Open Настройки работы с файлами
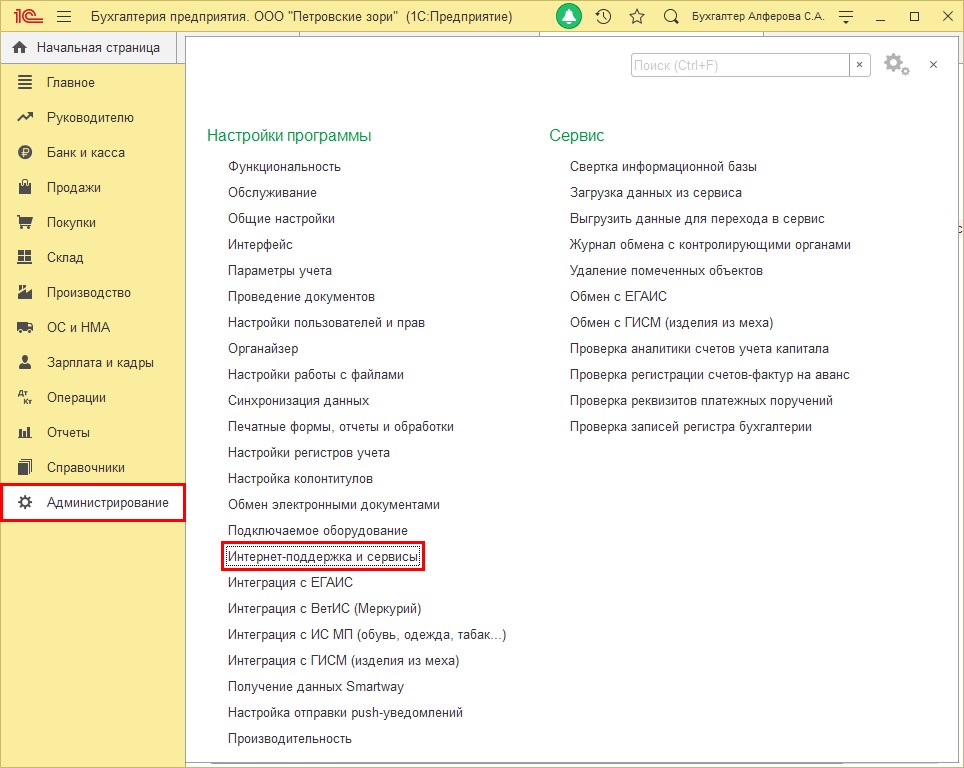This screenshot has height=768, width=964. (x=316, y=374)
